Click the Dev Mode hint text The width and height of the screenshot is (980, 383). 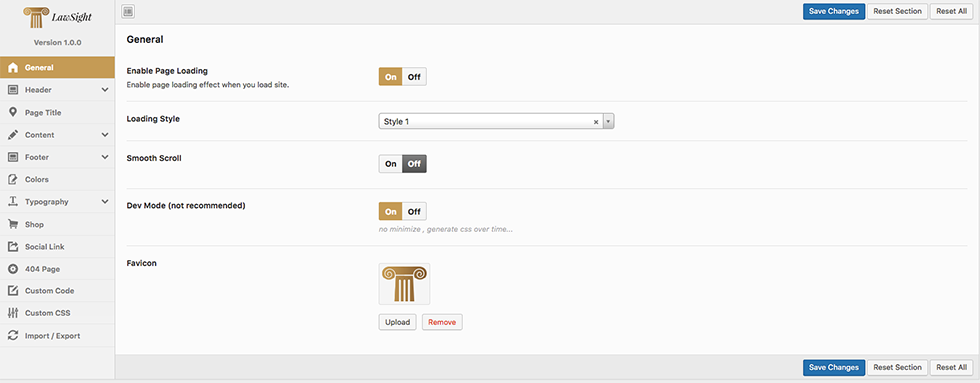446,229
